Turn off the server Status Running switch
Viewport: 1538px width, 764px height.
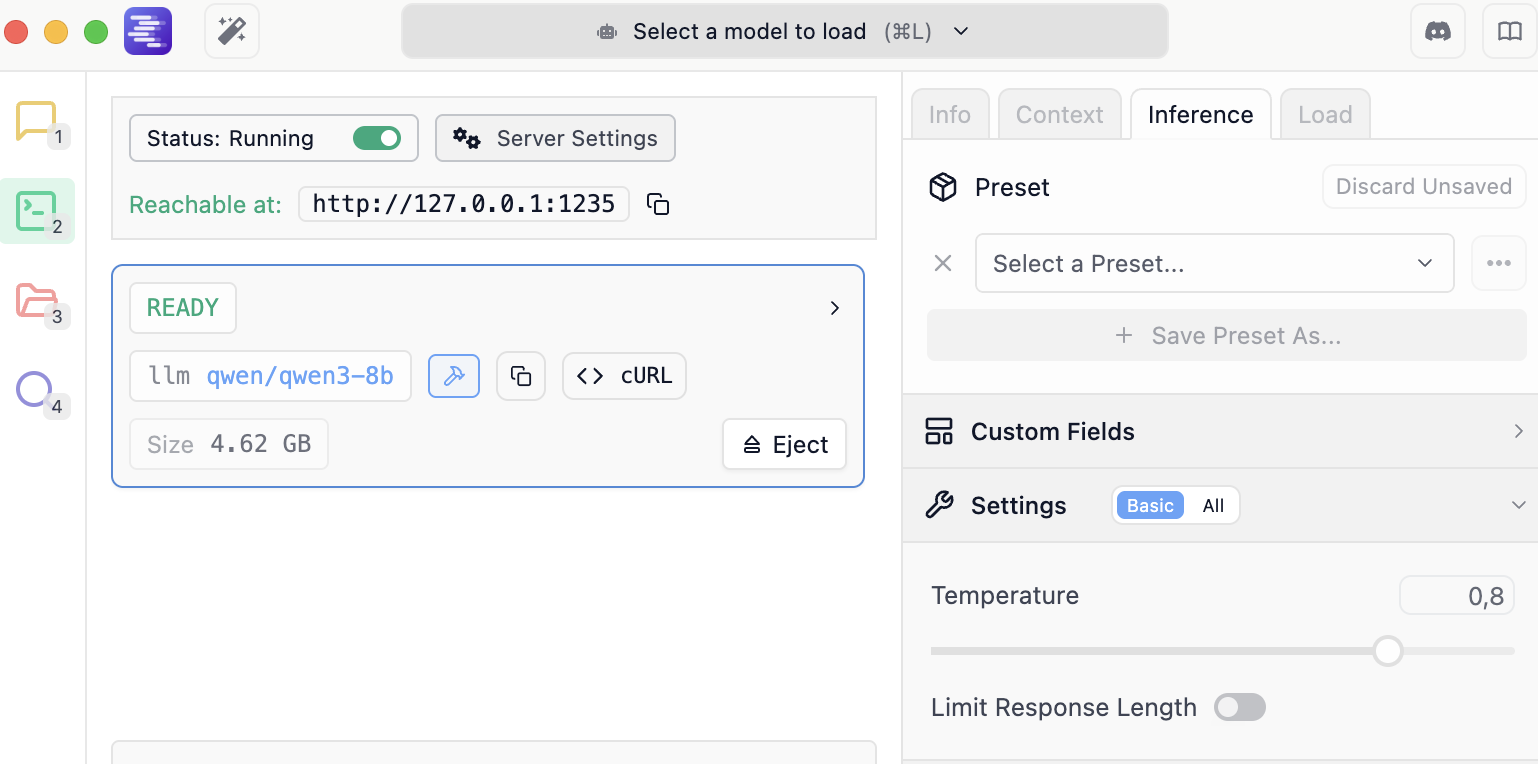click(377, 138)
